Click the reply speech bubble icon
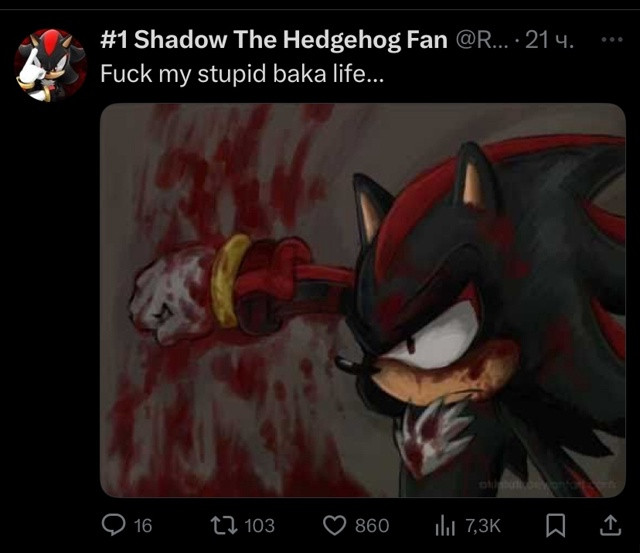Screen dimensions: 640x553 pos(113,525)
